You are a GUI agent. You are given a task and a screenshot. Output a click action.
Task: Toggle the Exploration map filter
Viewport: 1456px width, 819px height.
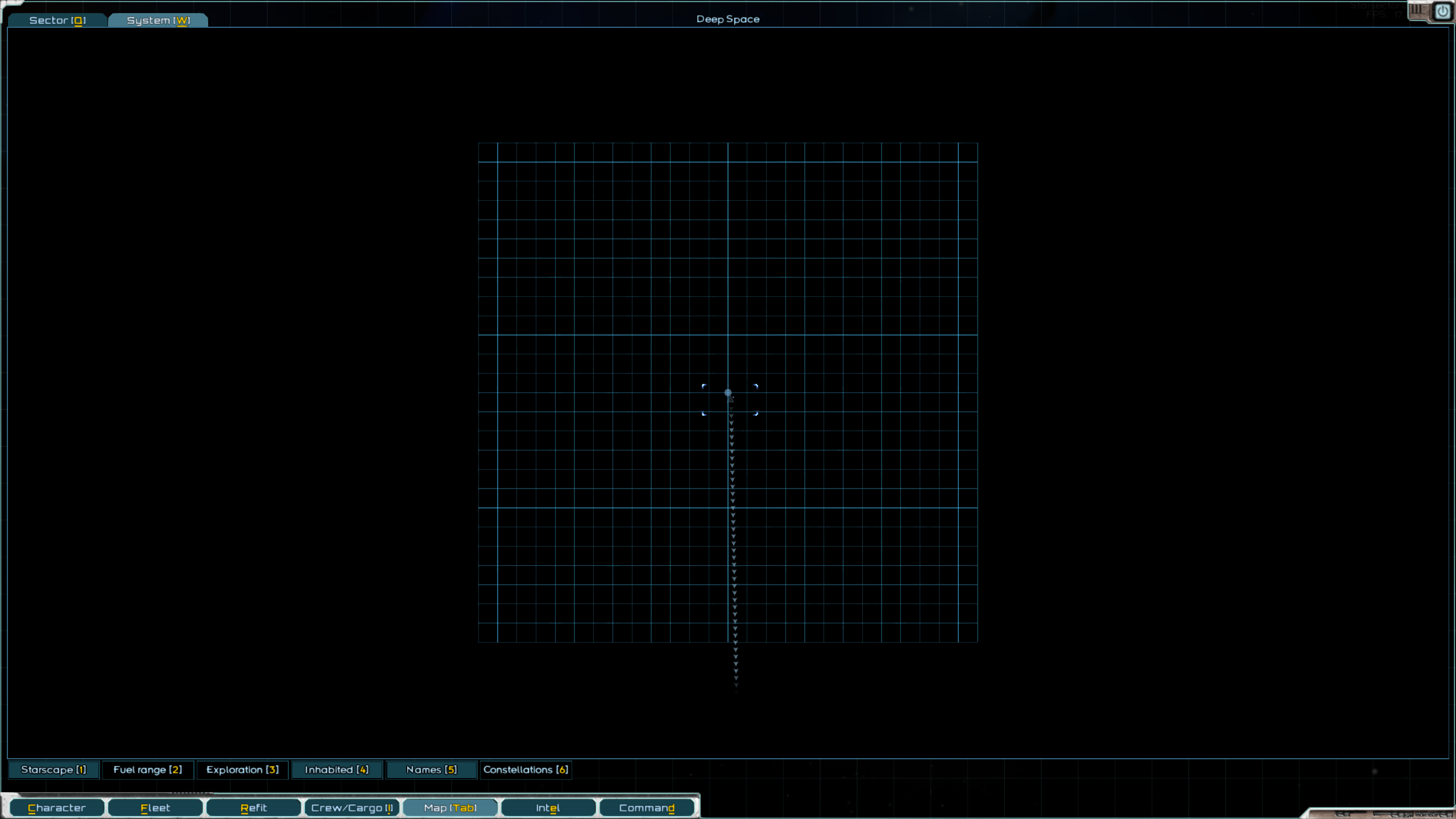(242, 770)
